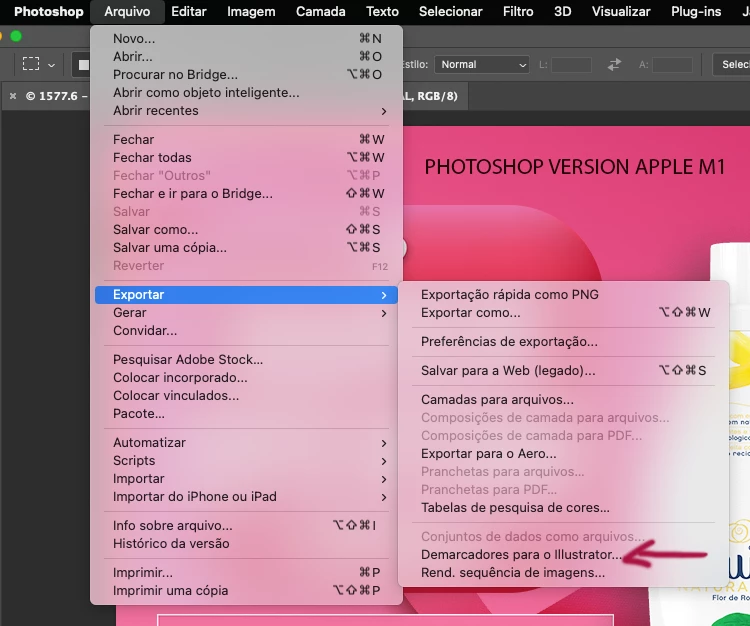This screenshot has height=626, width=750.
Task: Close the open Arquivo menu
Action: (x=127, y=11)
